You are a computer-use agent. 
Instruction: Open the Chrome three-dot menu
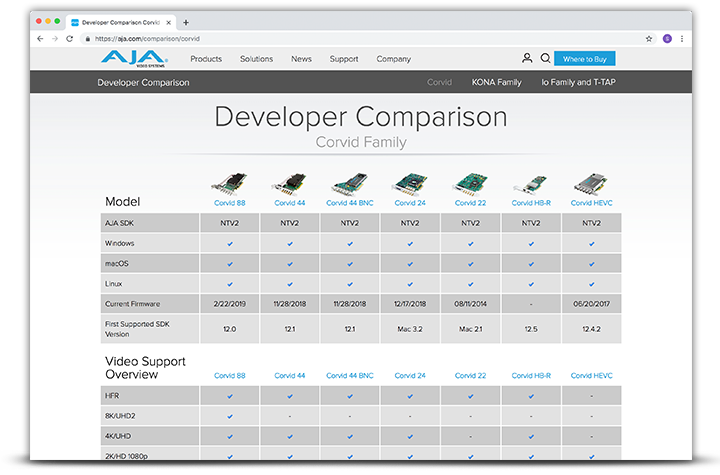(683, 38)
